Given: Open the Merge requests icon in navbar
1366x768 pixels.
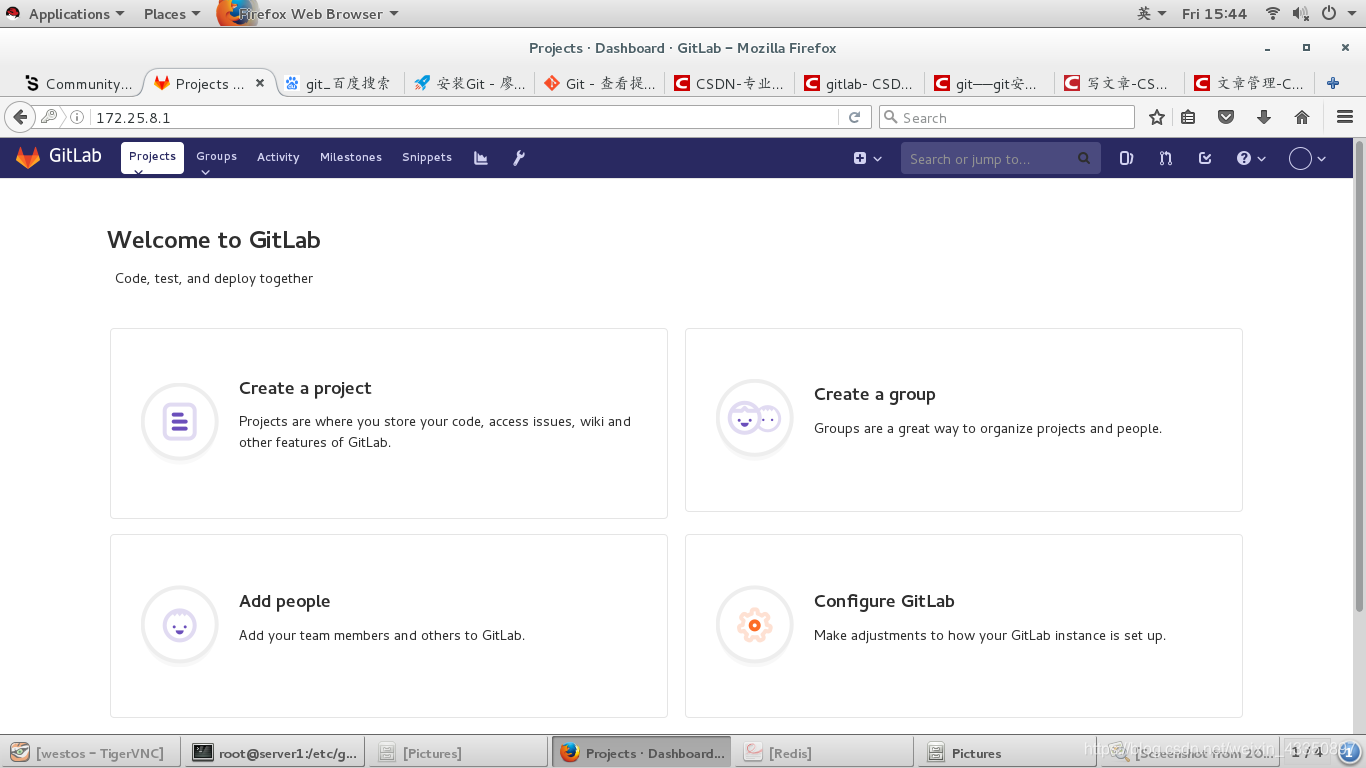Looking at the screenshot, I should click(1165, 158).
